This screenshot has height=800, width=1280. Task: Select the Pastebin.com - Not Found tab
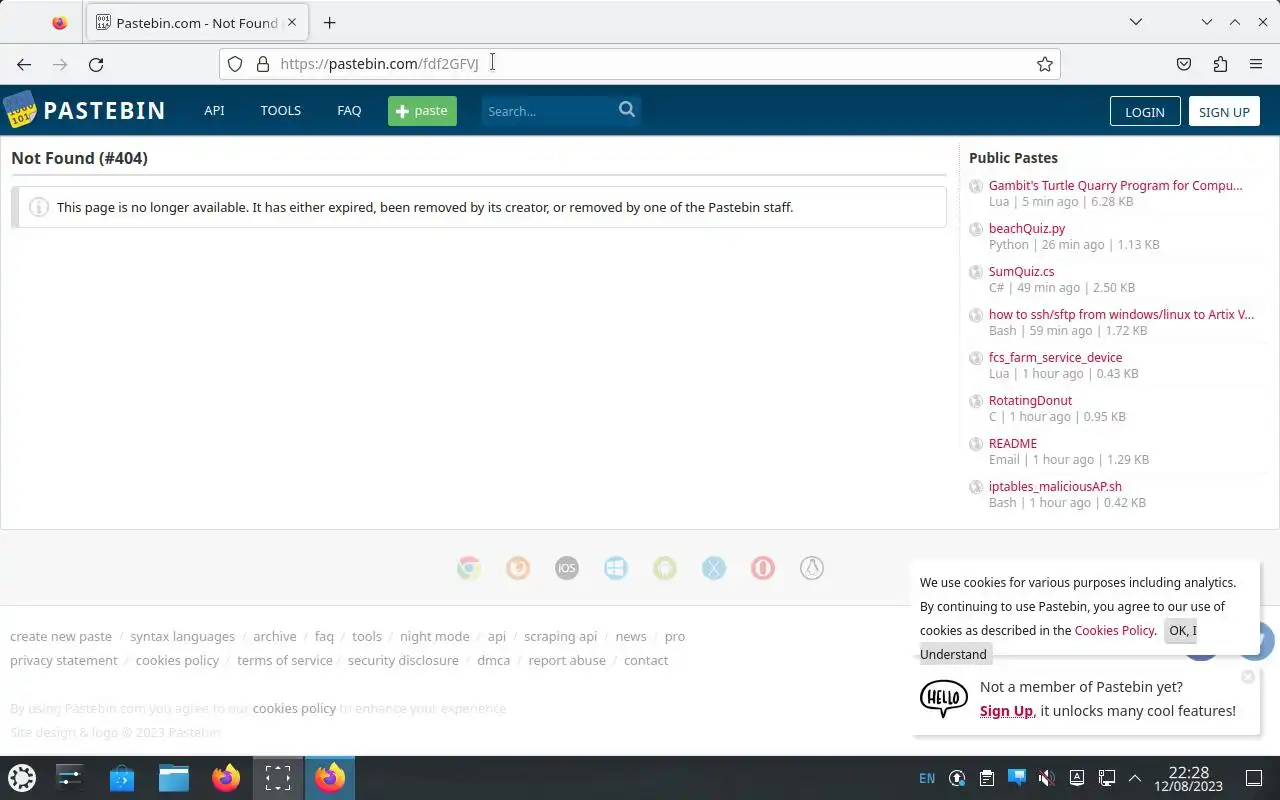point(196,22)
